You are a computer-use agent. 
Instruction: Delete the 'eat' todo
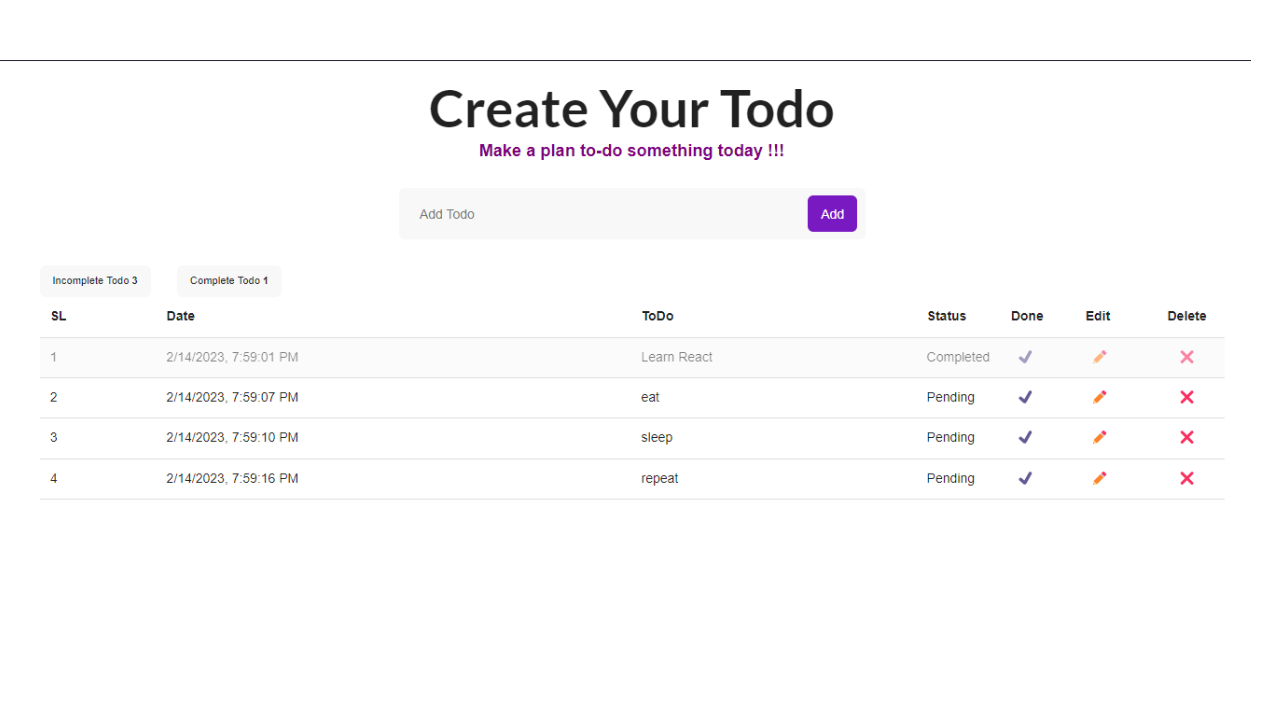1187,397
